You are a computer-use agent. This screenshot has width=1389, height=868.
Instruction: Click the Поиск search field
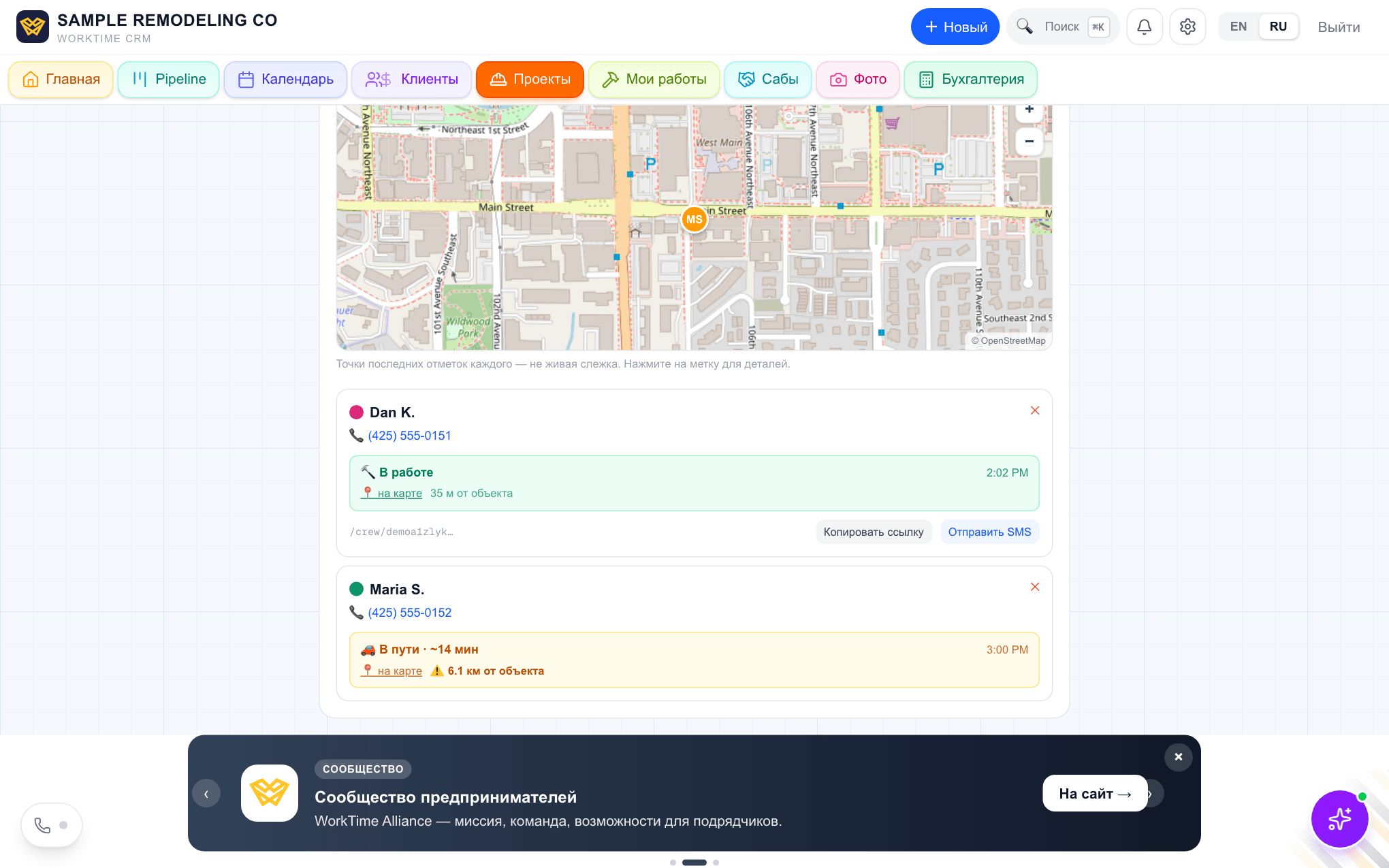pos(1063,27)
